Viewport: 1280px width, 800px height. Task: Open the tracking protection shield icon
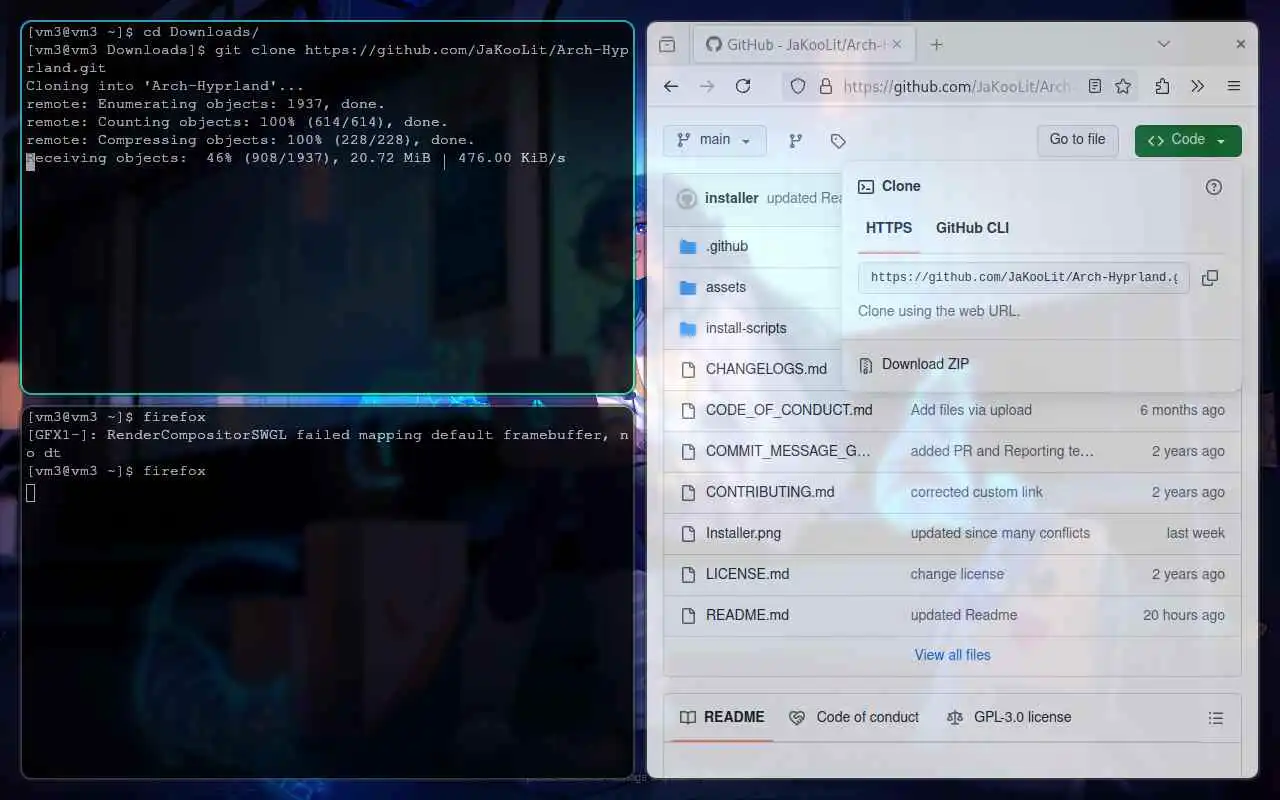798,86
